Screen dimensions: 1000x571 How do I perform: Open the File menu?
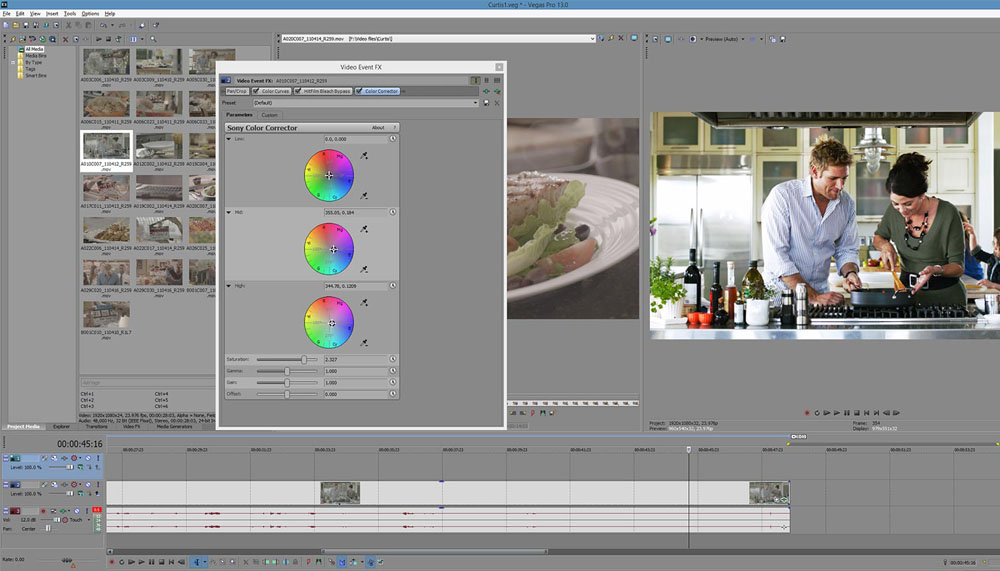click(x=6, y=13)
